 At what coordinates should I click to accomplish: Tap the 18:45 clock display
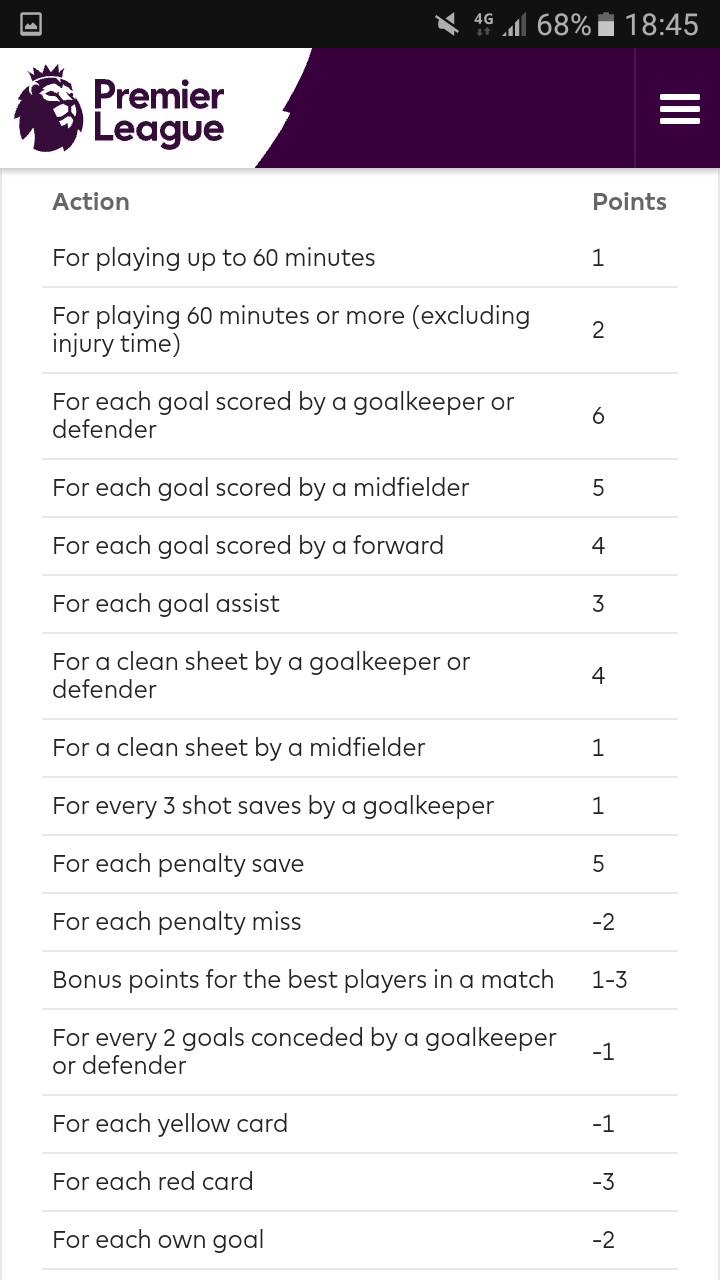tap(661, 24)
